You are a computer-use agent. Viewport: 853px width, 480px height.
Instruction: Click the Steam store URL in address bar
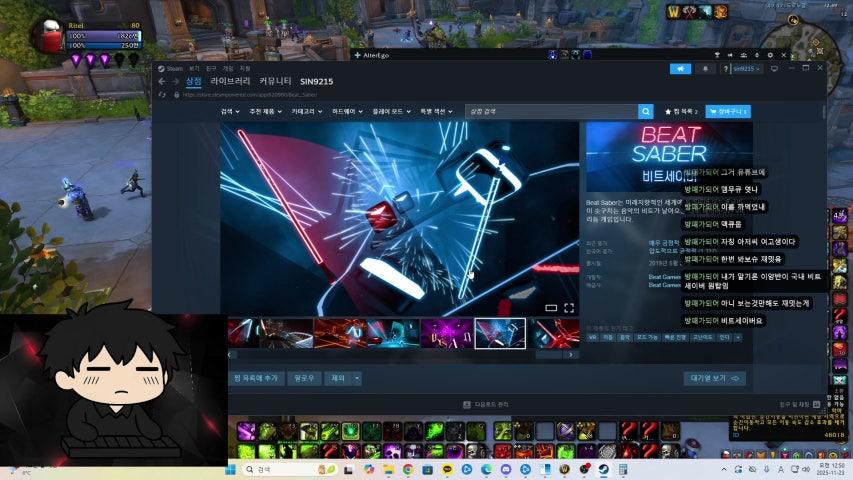click(x=250, y=95)
